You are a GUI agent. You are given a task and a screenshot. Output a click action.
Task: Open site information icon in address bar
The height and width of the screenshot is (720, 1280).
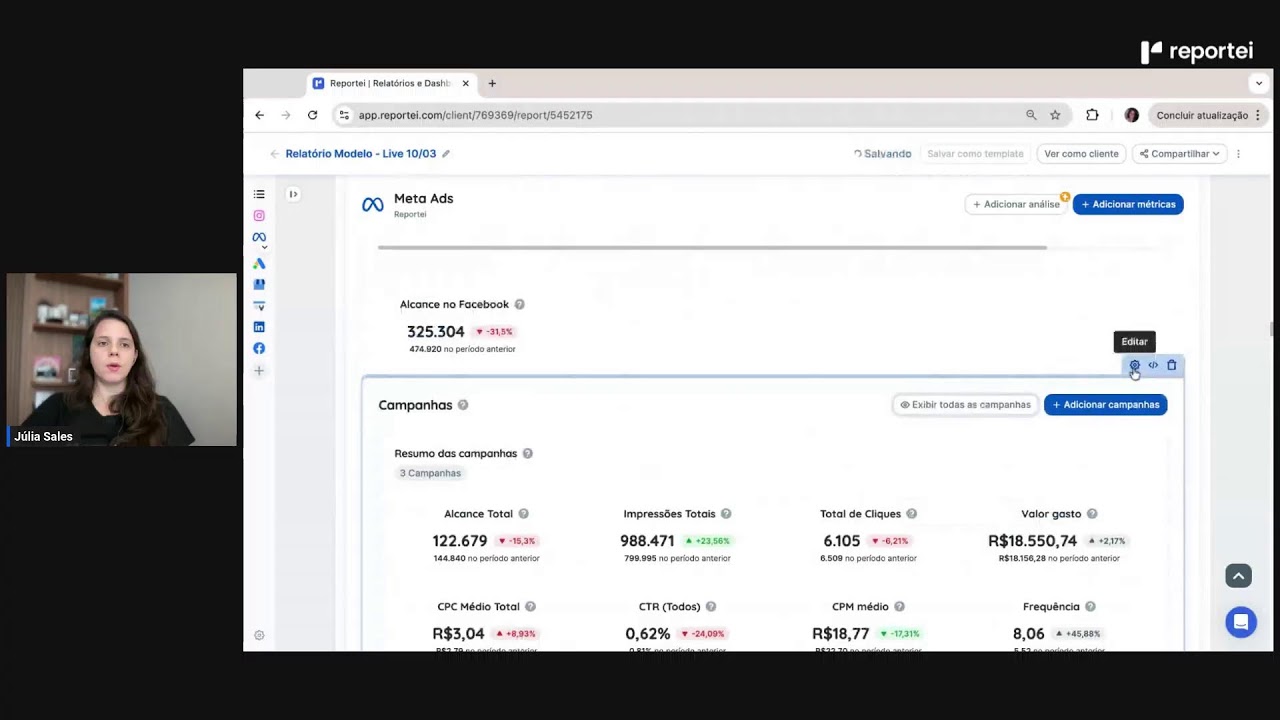[x=344, y=115]
